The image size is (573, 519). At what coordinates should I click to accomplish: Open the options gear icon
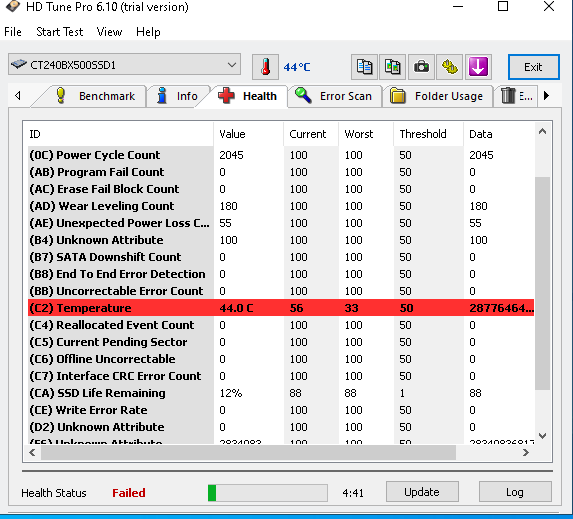pos(449,67)
